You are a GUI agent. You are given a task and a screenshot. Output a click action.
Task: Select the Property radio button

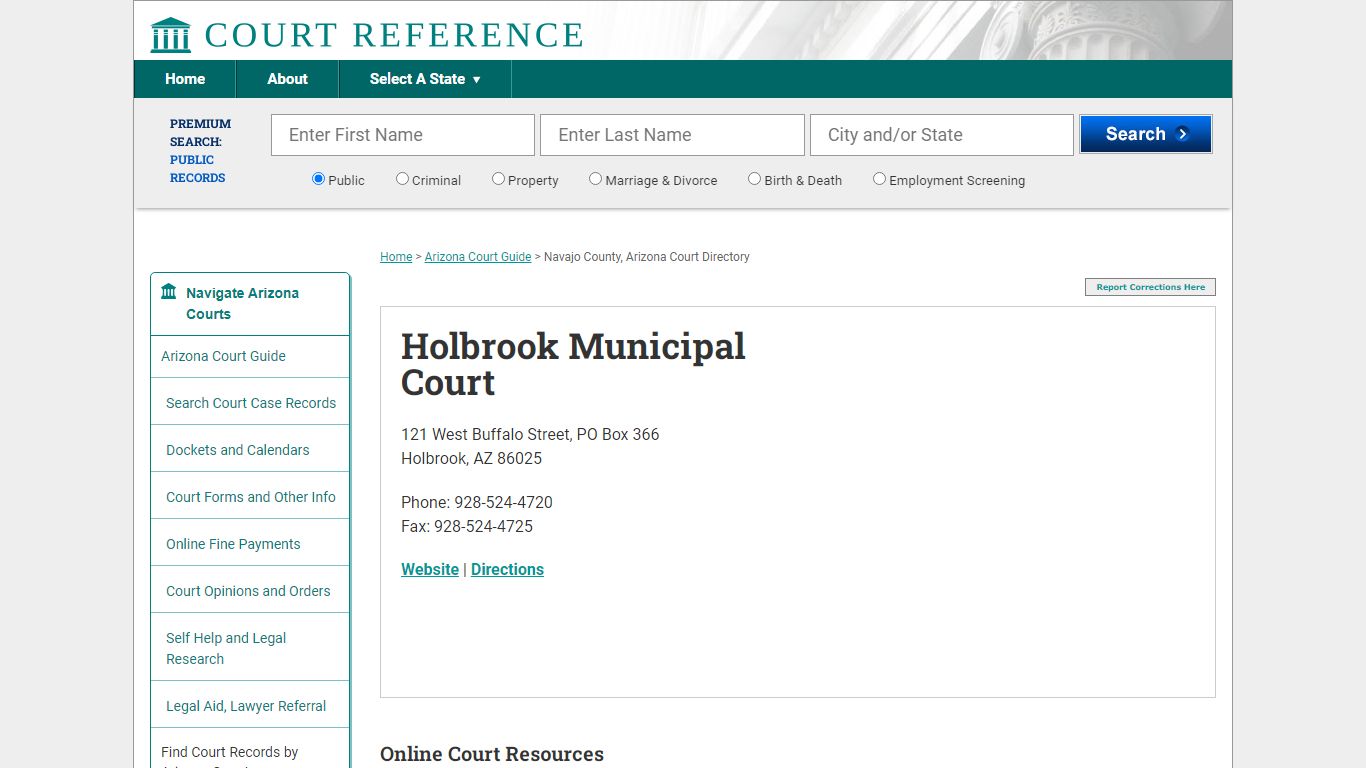(x=498, y=179)
